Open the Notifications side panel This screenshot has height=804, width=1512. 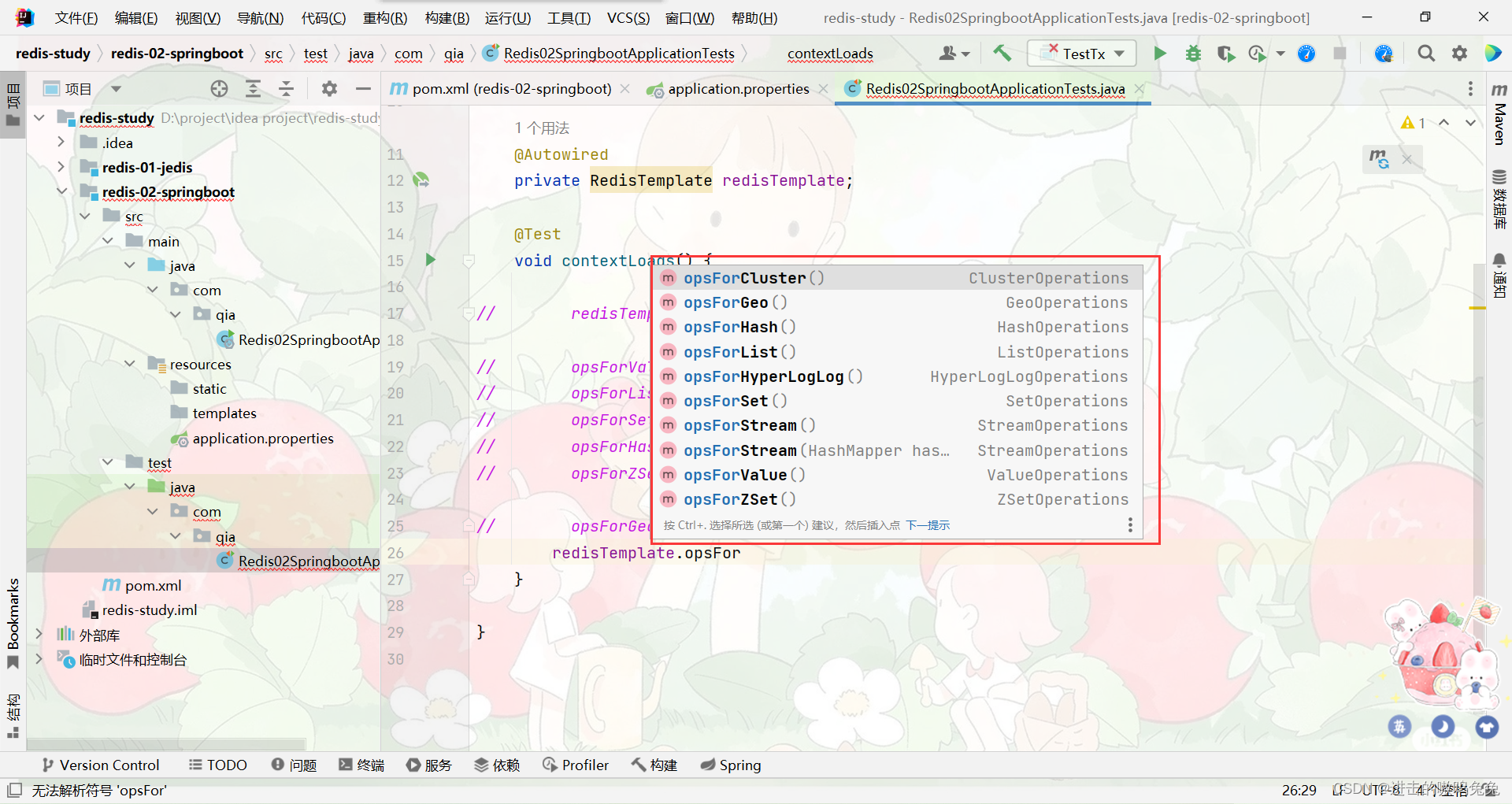click(1499, 276)
